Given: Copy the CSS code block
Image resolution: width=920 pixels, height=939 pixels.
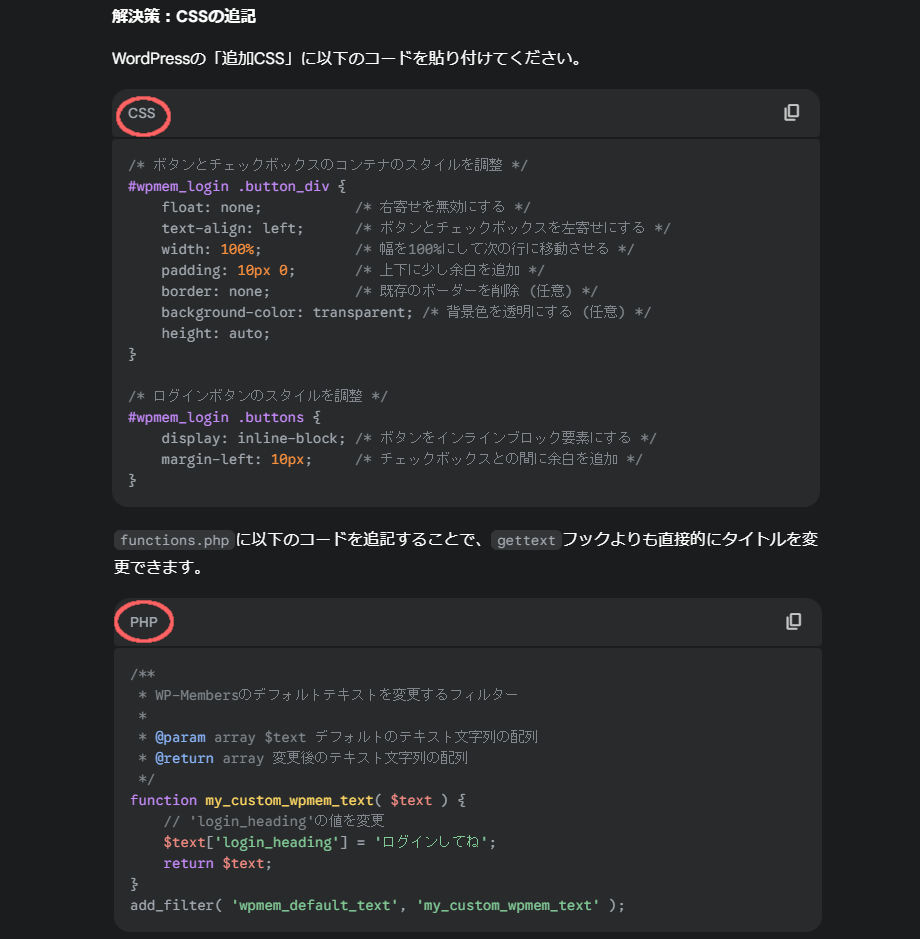Looking at the screenshot, I should pos(791,113).
